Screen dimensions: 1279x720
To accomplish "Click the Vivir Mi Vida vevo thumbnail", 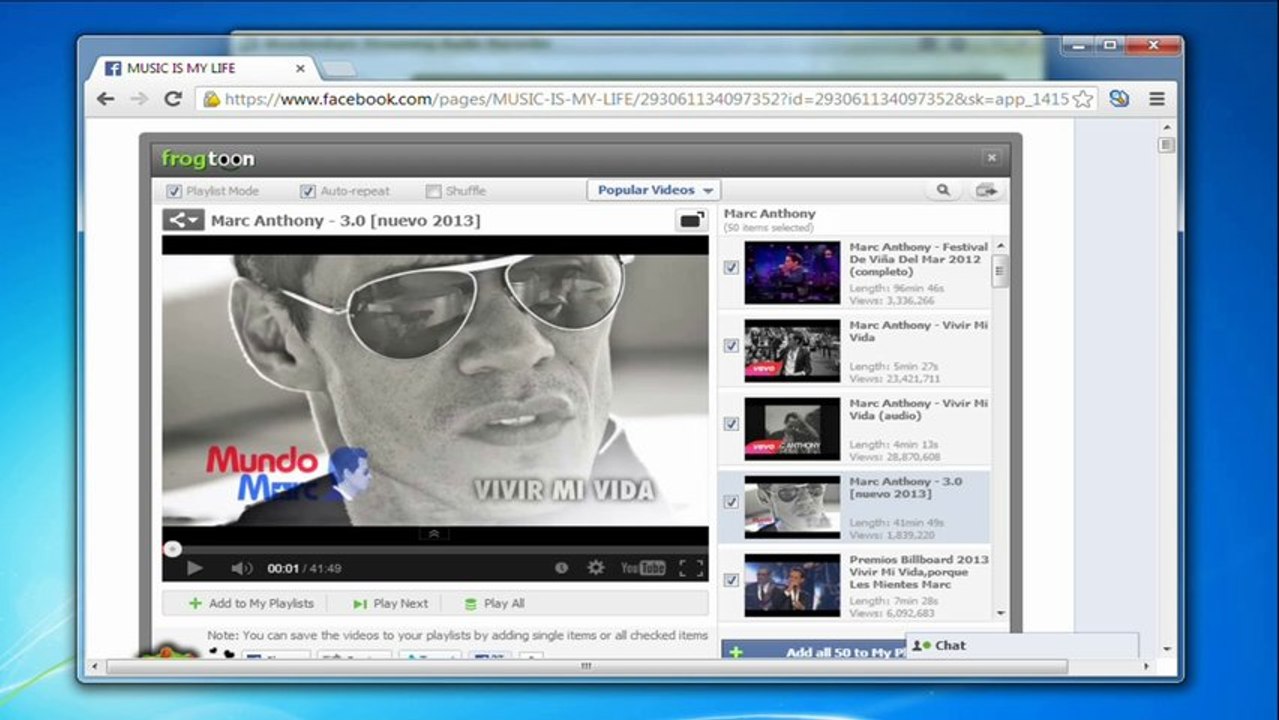I will pos(792,351).
